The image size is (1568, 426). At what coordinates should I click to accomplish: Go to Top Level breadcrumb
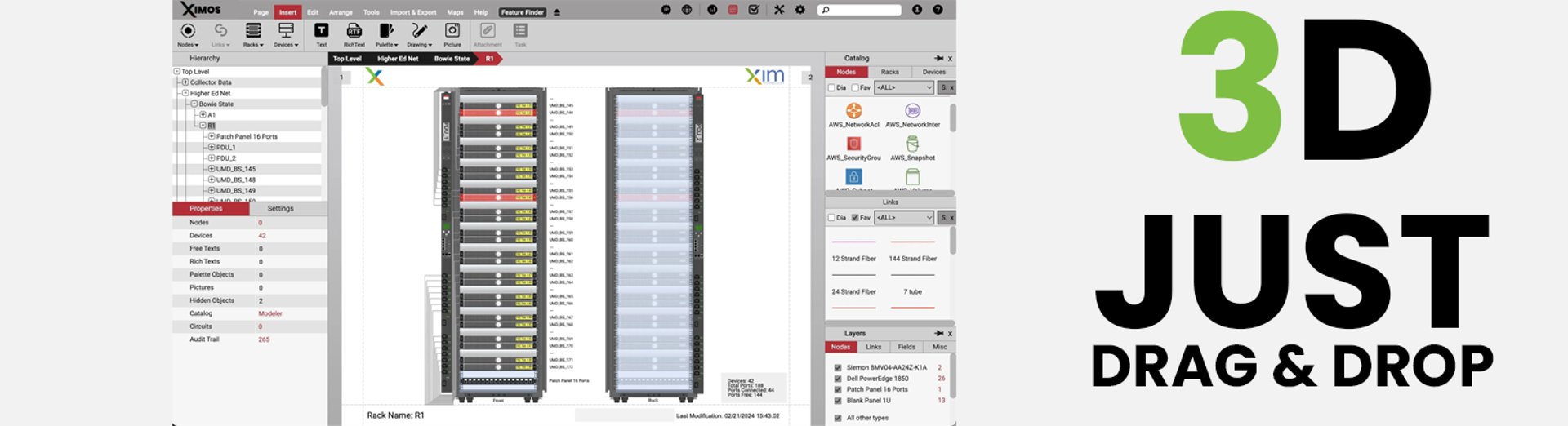point(347,59)
